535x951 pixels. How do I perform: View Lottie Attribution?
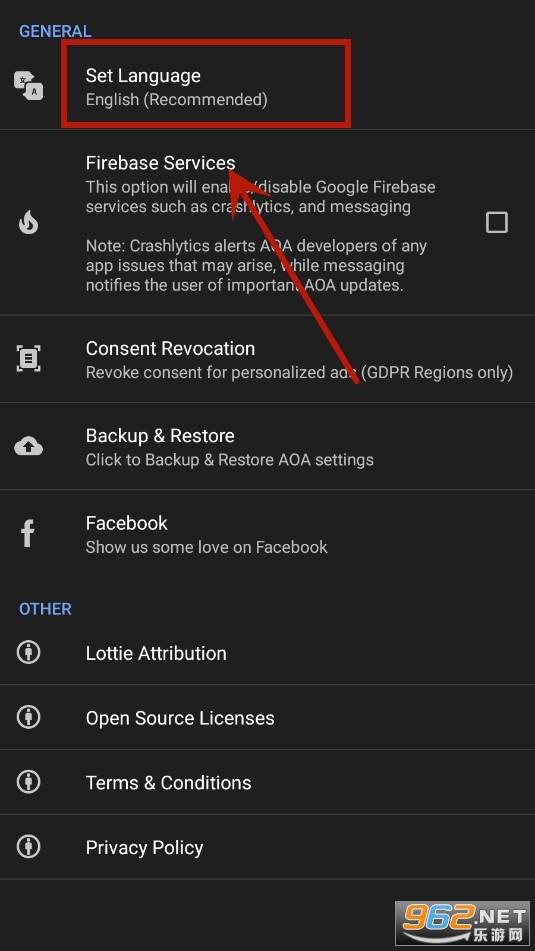click(268, 653)
